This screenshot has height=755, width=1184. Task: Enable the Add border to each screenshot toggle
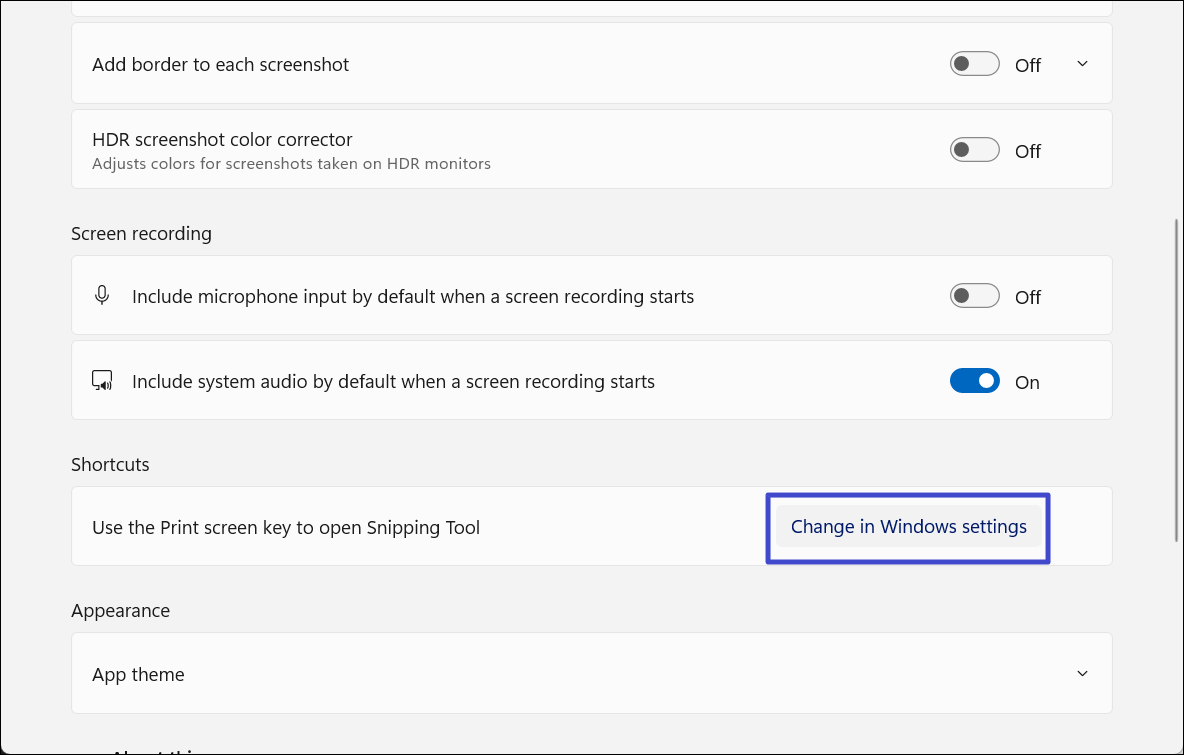click(974, 63)
